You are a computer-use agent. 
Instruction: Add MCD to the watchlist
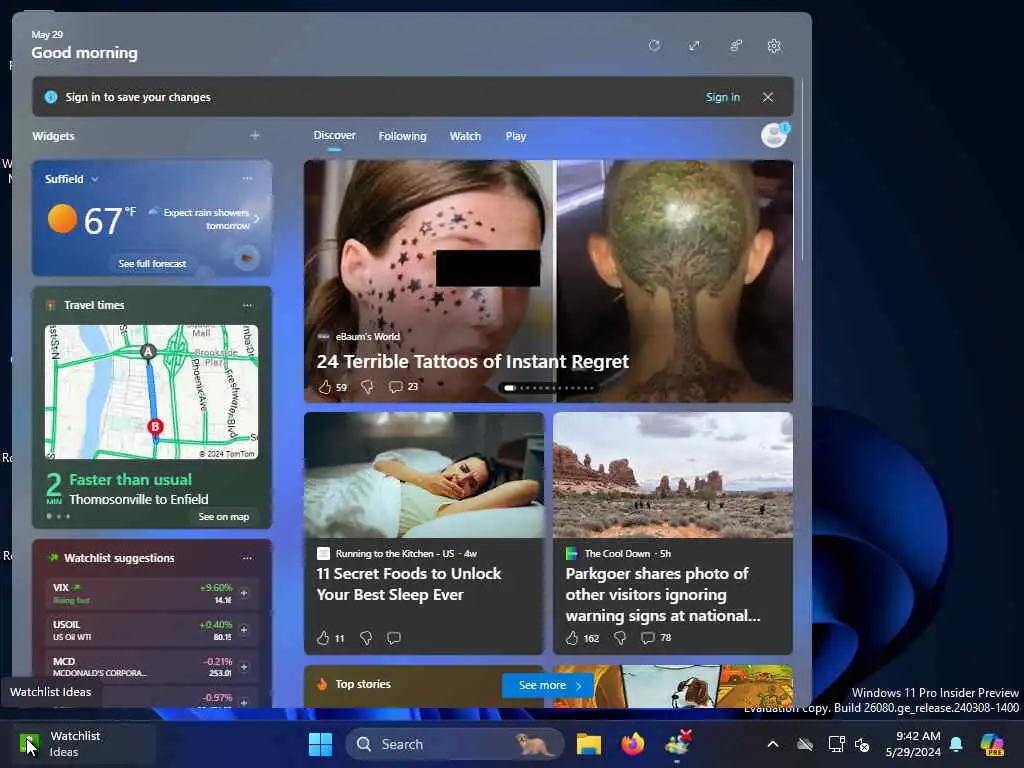point(244,667)
